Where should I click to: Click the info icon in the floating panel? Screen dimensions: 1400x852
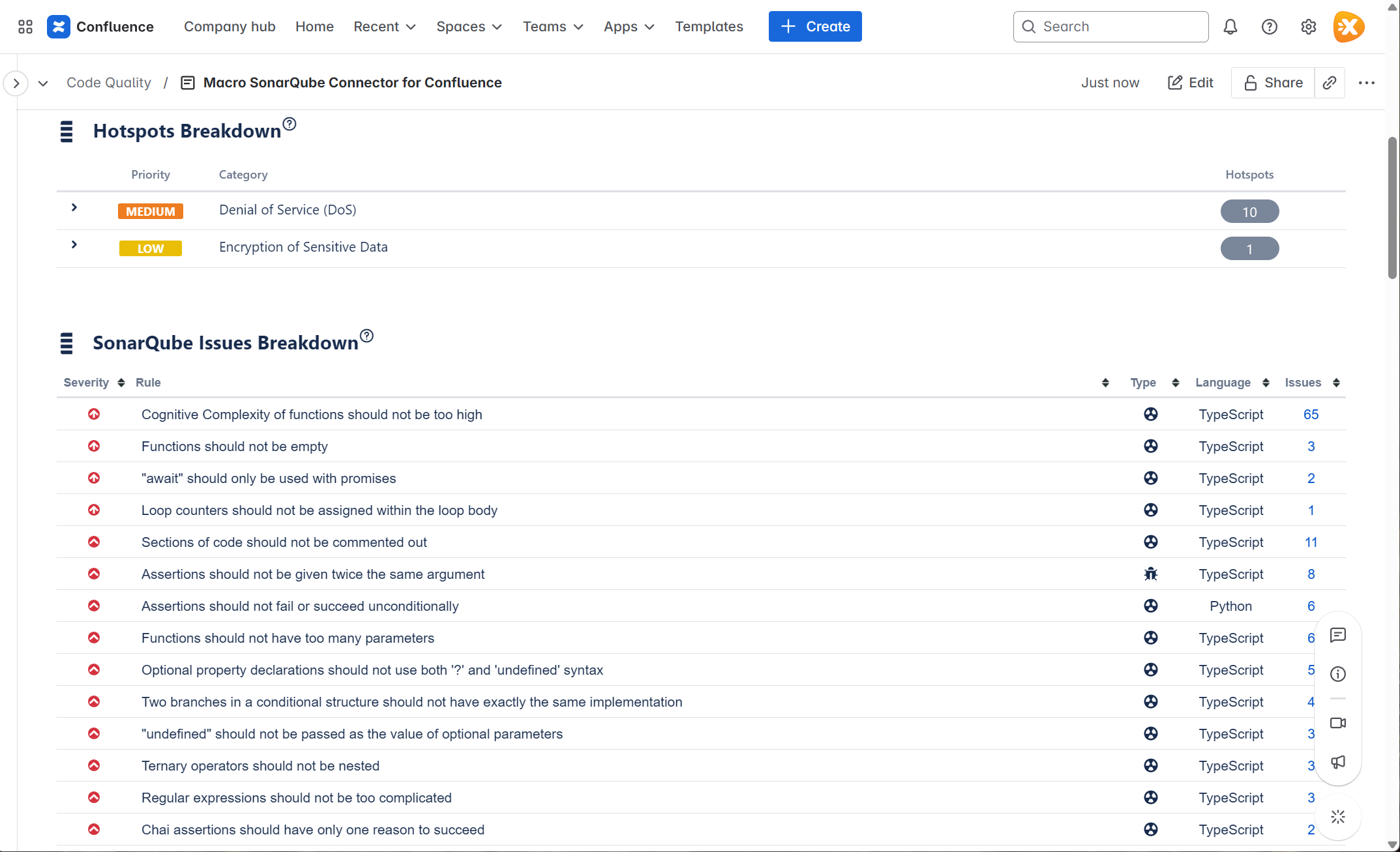coord(1337,674)
